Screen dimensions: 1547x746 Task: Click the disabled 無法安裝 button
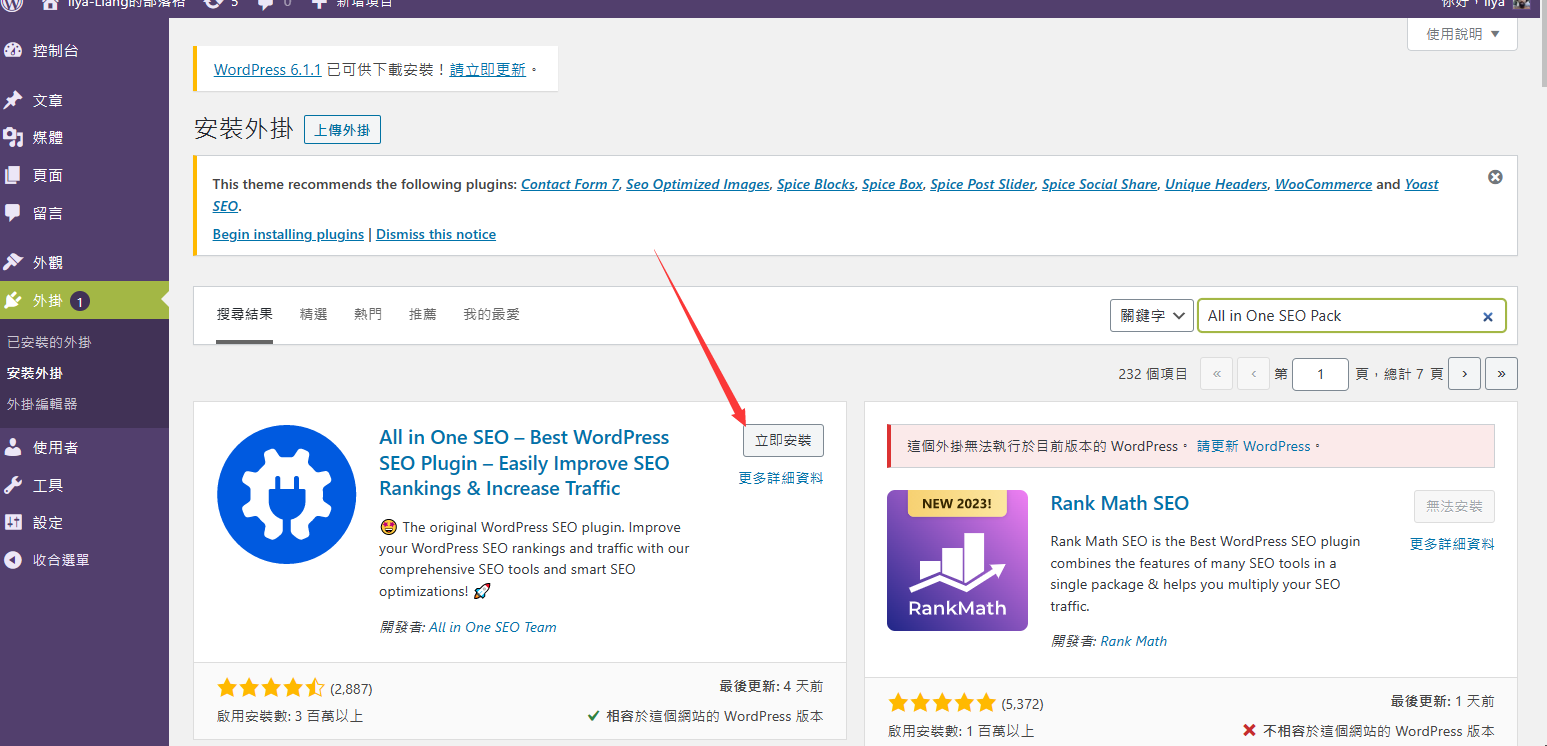[1454, 506]
